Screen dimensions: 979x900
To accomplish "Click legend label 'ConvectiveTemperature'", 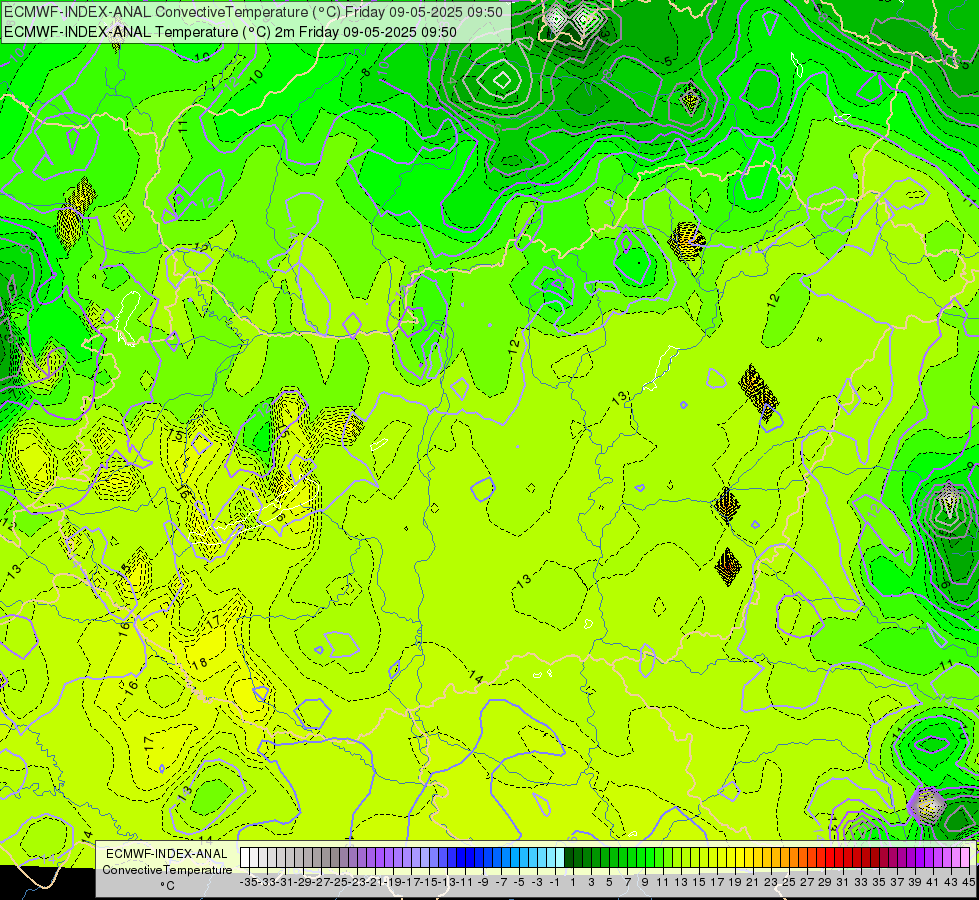I will 167,870.
